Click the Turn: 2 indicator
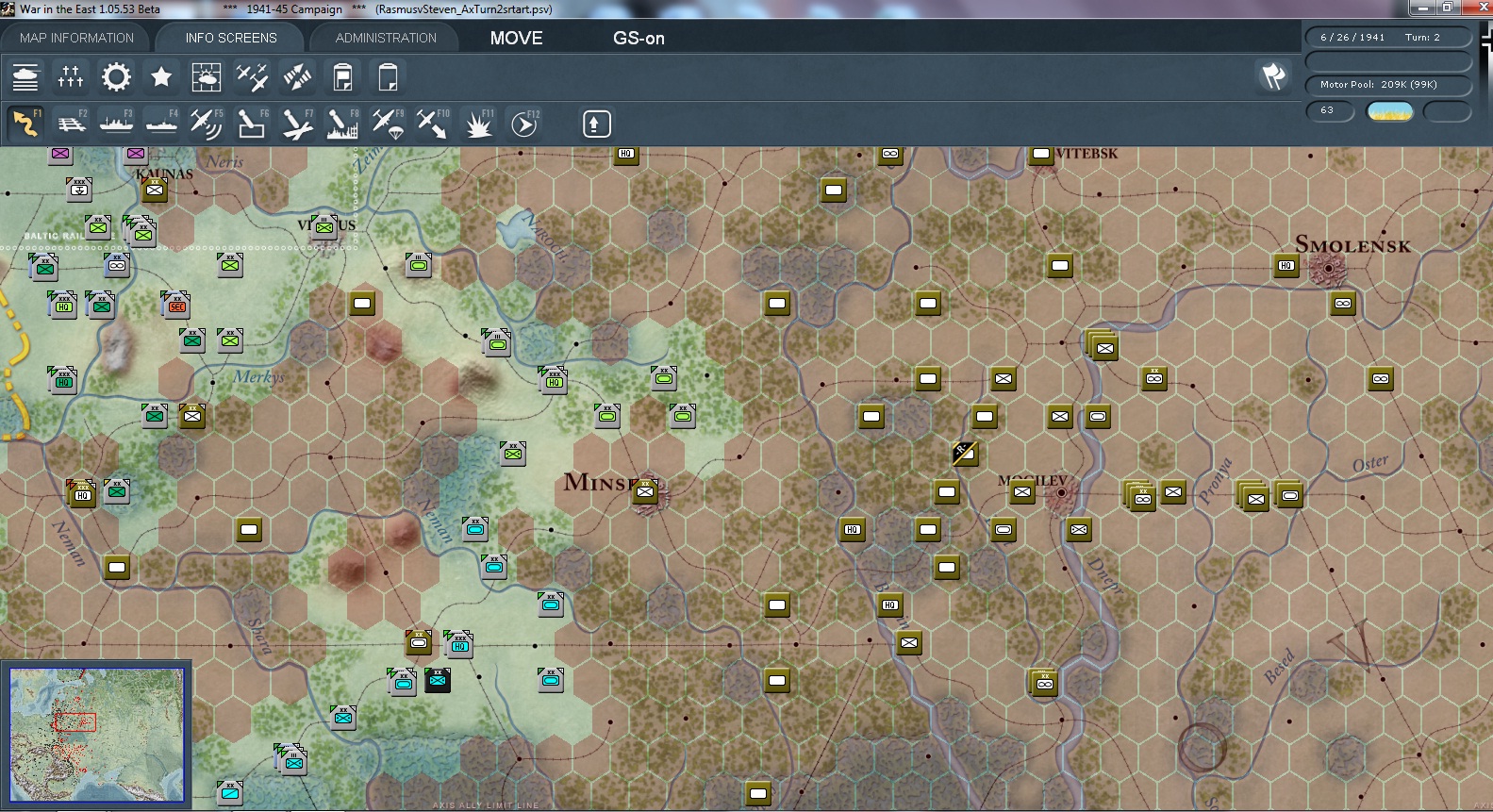 (1422, 38)
